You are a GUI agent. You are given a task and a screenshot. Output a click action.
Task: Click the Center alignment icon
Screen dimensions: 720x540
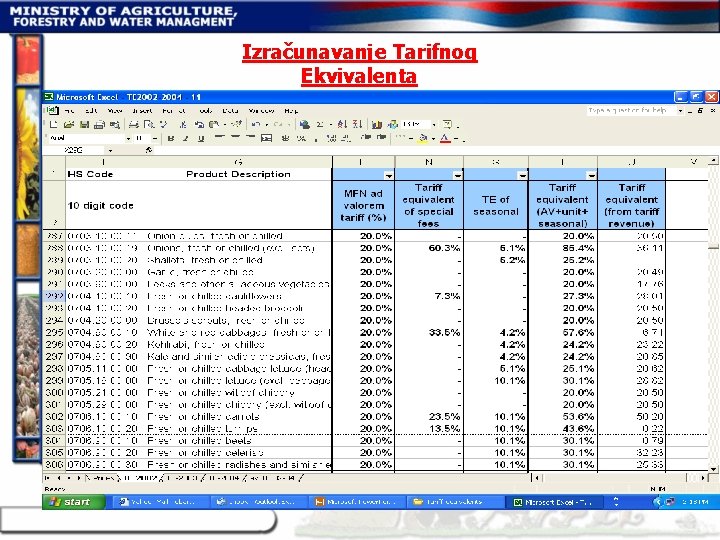pyautogui.click(x=235, y=138)
